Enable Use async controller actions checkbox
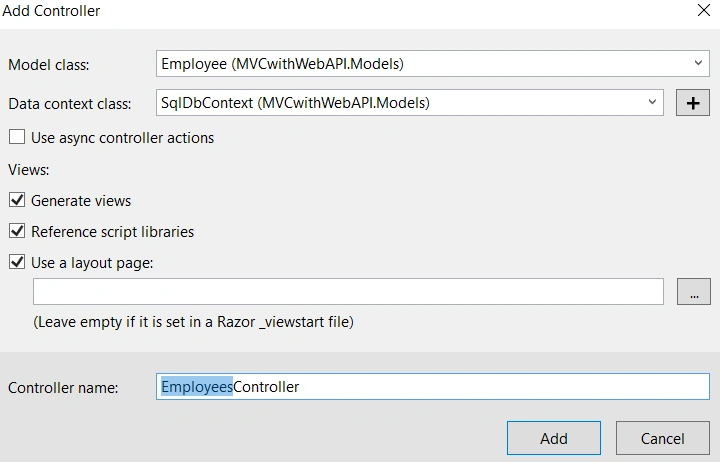Image resolution: width=720 pixels, height=462 pixels. click(17, 137)
